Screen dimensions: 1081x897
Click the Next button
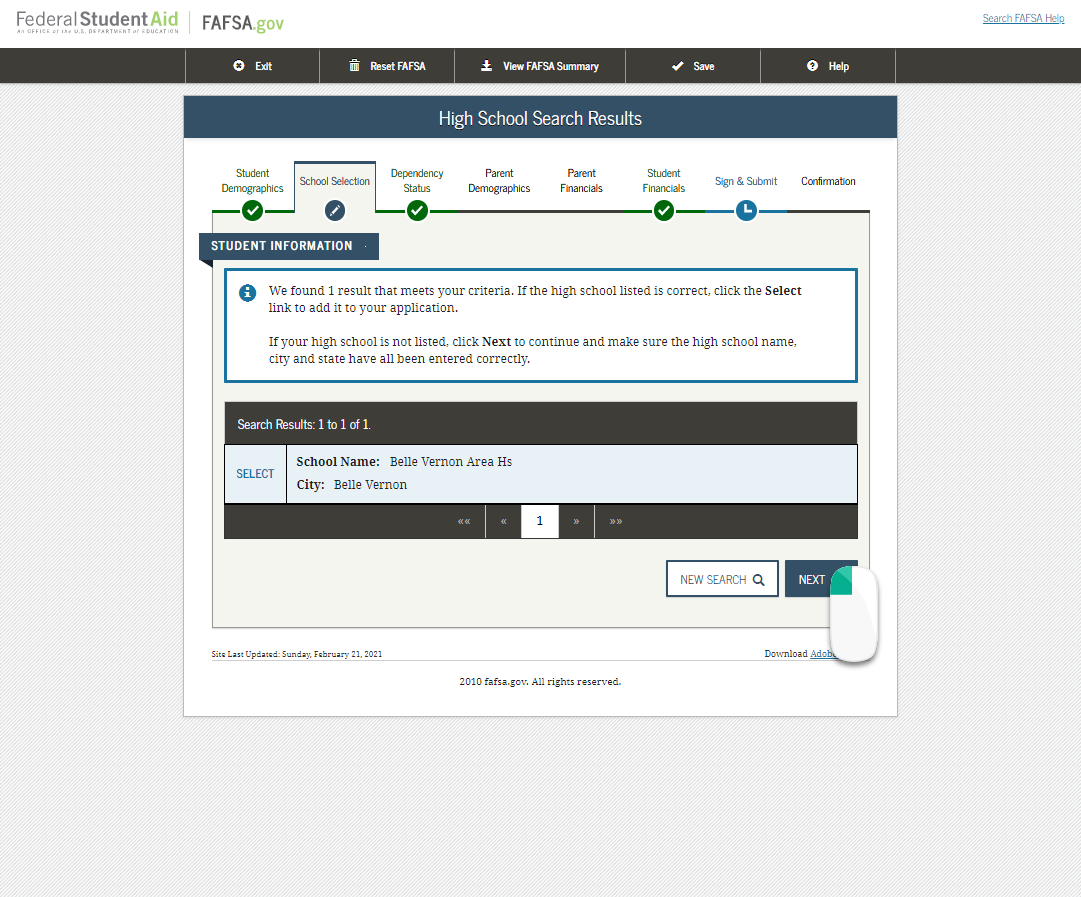[812, 579]
